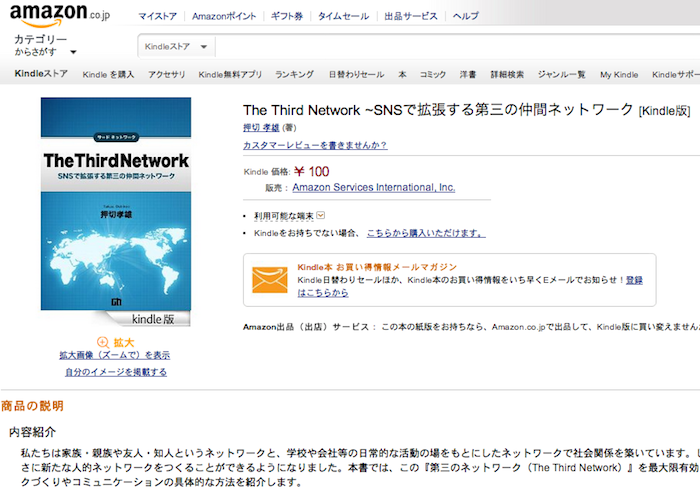
Task: Click the 拡大 orange text
Action: (124, 342)
